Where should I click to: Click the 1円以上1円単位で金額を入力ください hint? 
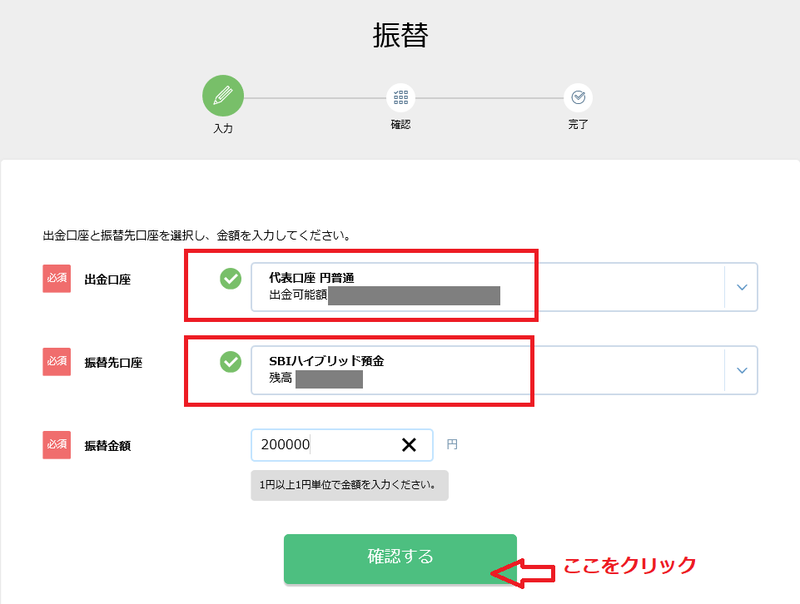[x=349, y=485]
